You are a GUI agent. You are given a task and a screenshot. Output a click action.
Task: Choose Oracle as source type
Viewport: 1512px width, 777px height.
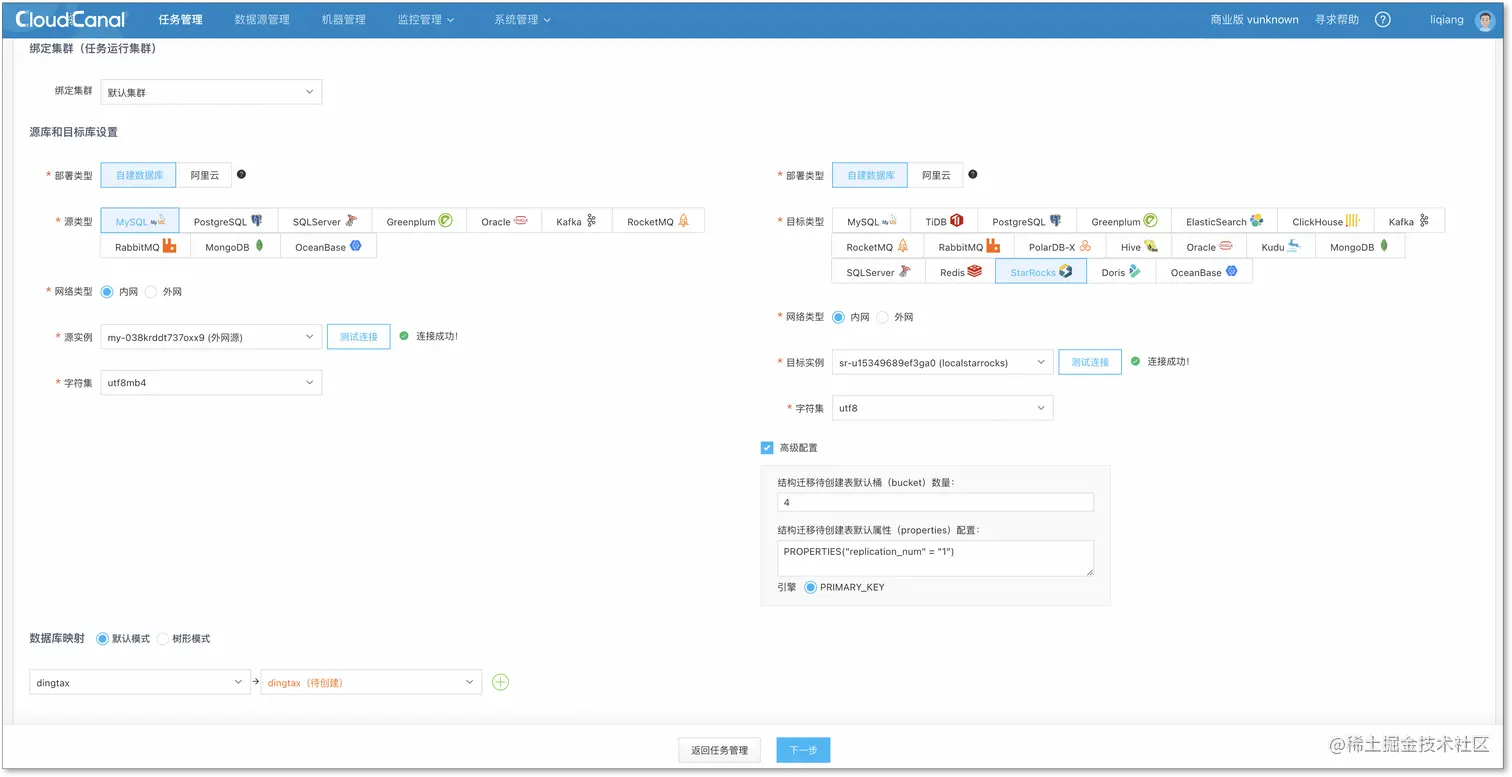pos(504,221)
